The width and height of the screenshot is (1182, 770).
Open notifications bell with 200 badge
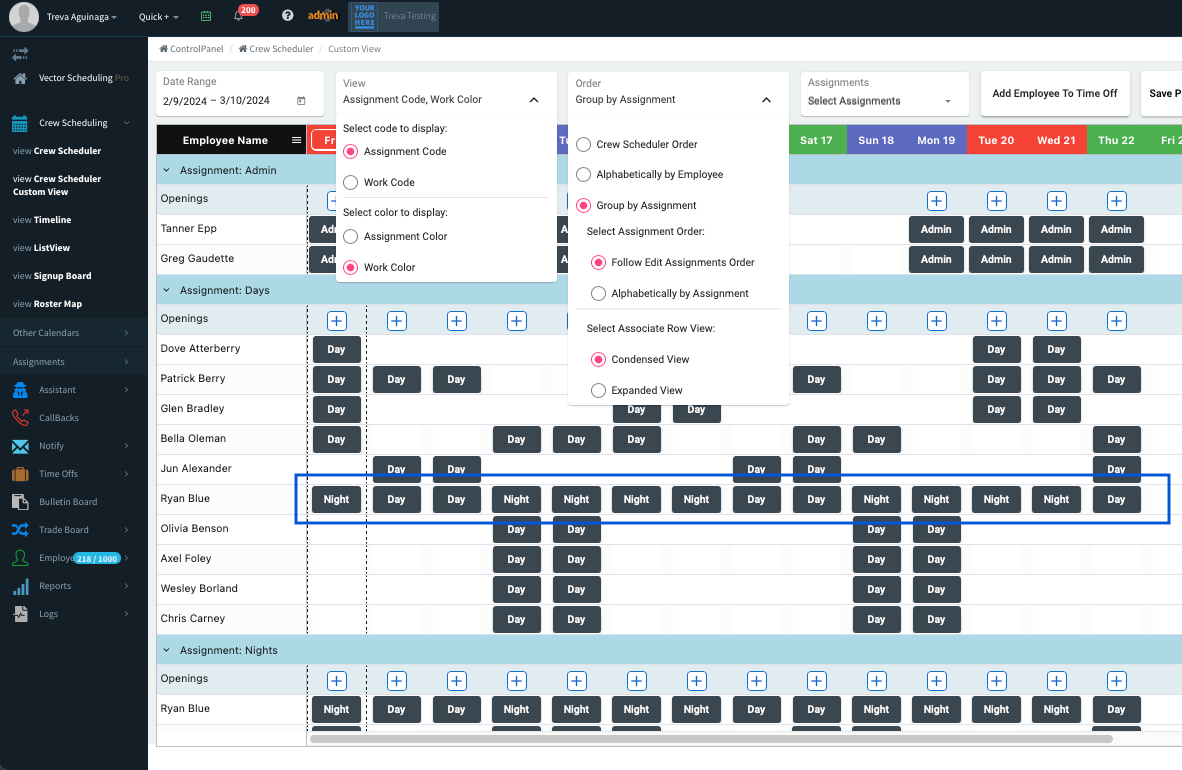click(x=239, y=16)
